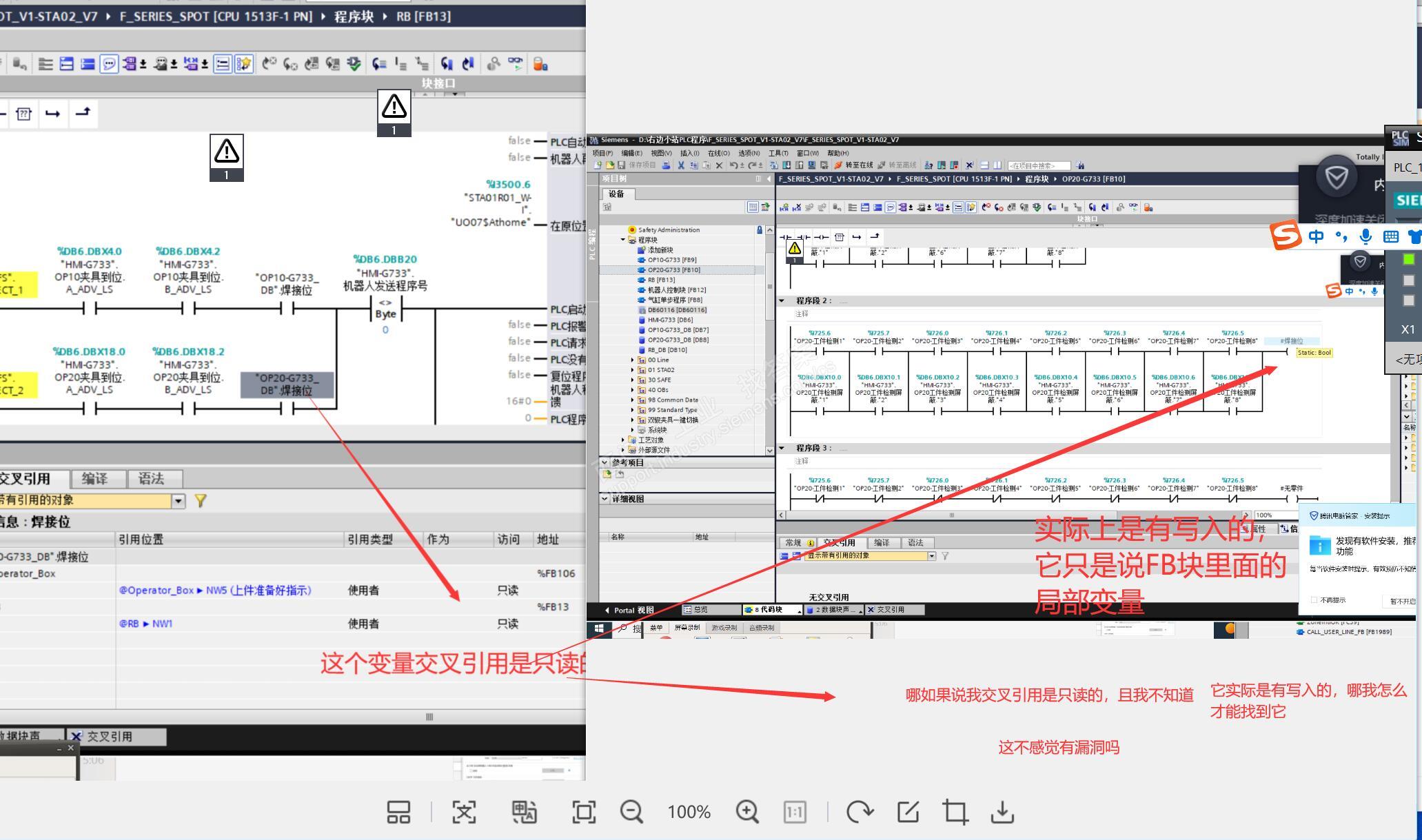Toggle the green checkbox in right panel
1422x840 pixels.
1408,259
